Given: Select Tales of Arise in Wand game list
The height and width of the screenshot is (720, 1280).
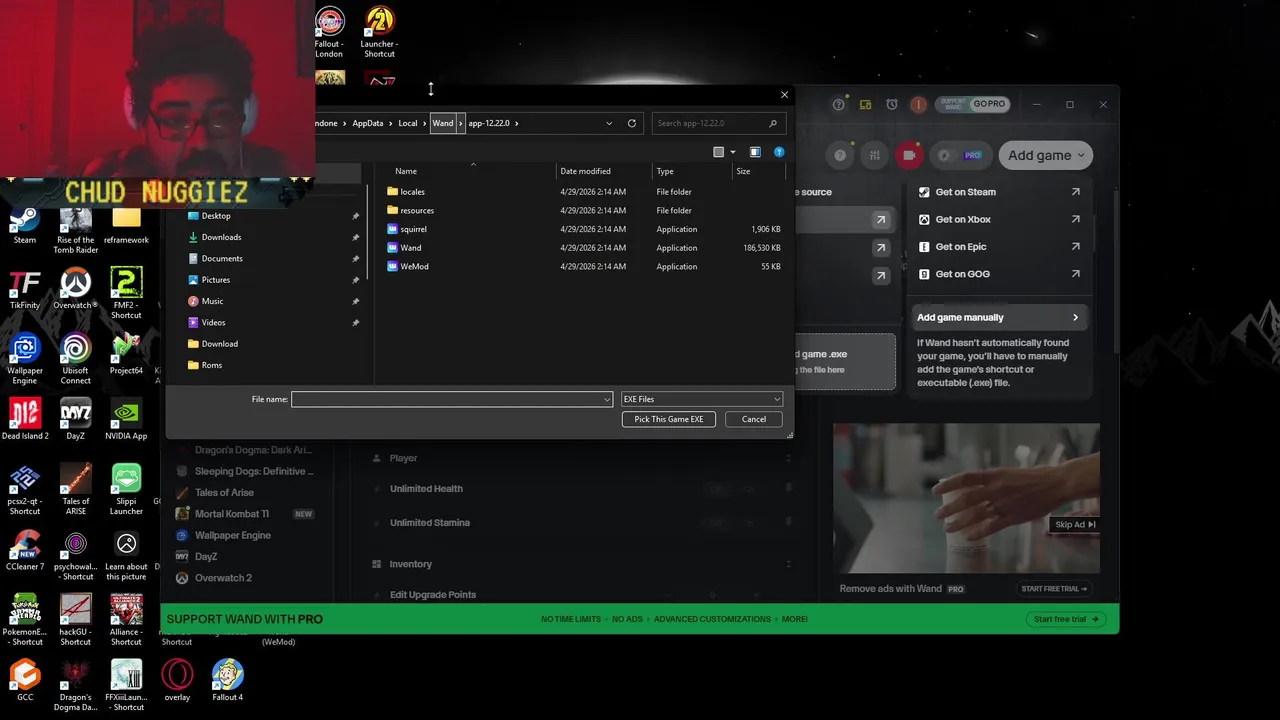Looking at the screenshot, I should [224, 492].
